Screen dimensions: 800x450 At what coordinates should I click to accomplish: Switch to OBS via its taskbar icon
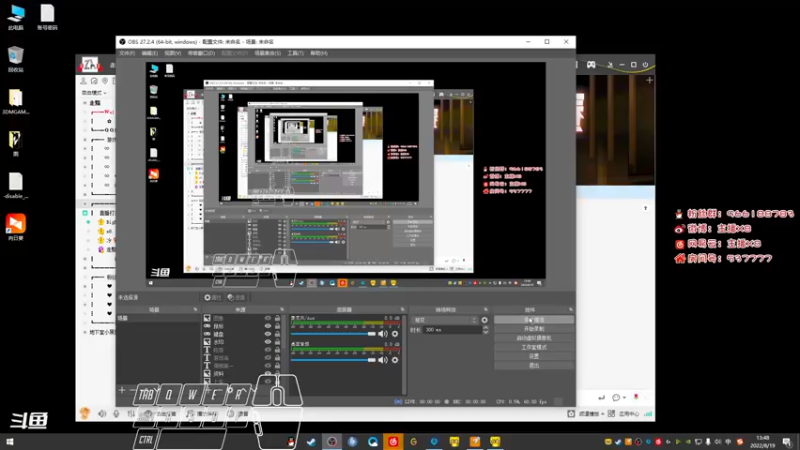point(332,442)
